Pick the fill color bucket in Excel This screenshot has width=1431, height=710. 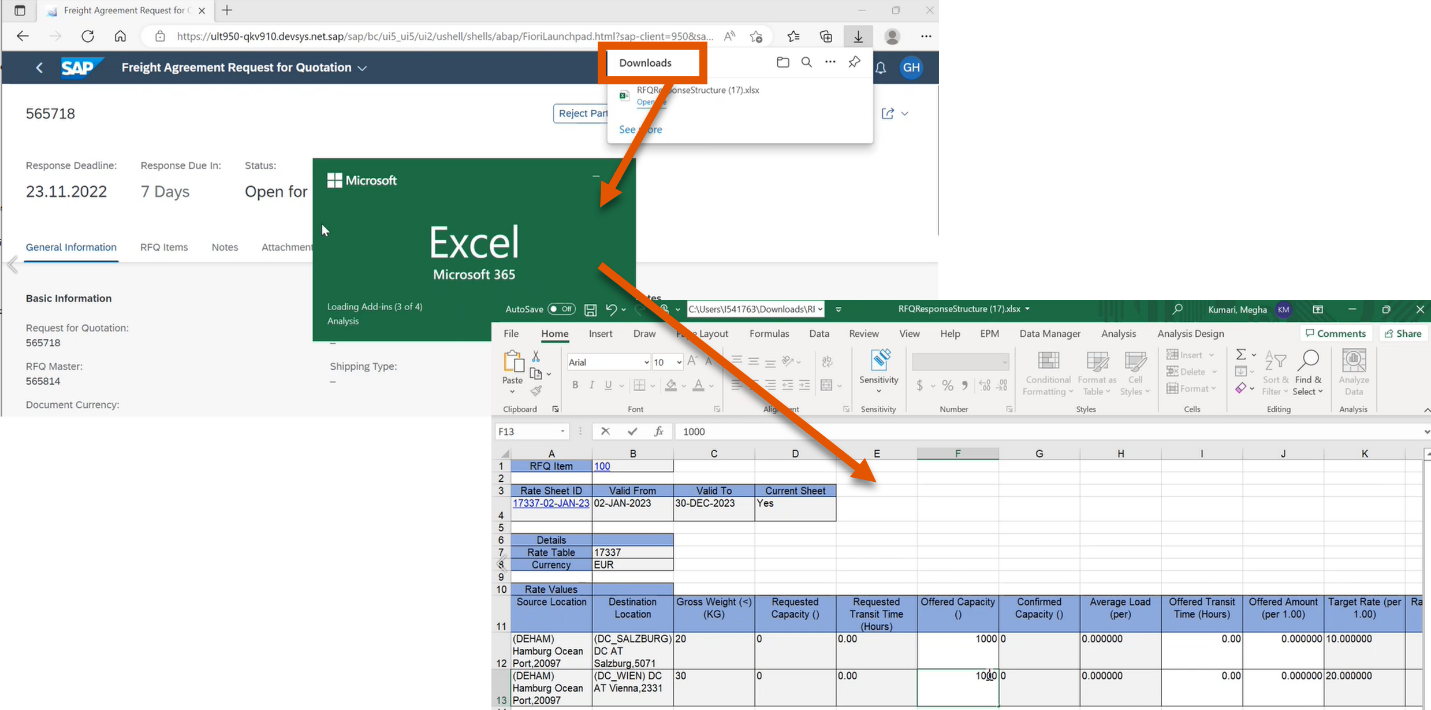[672, 385]
